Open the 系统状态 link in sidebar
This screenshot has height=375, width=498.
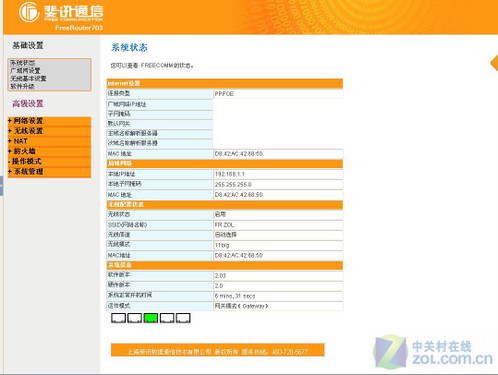pyautogui.click(x=22, y=63)
